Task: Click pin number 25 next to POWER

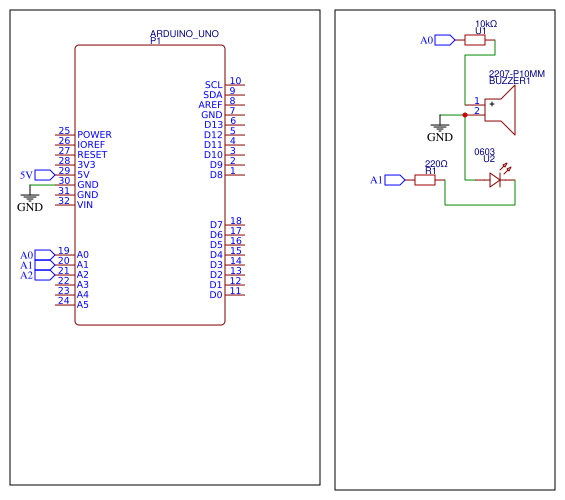Action: [64, 131]
